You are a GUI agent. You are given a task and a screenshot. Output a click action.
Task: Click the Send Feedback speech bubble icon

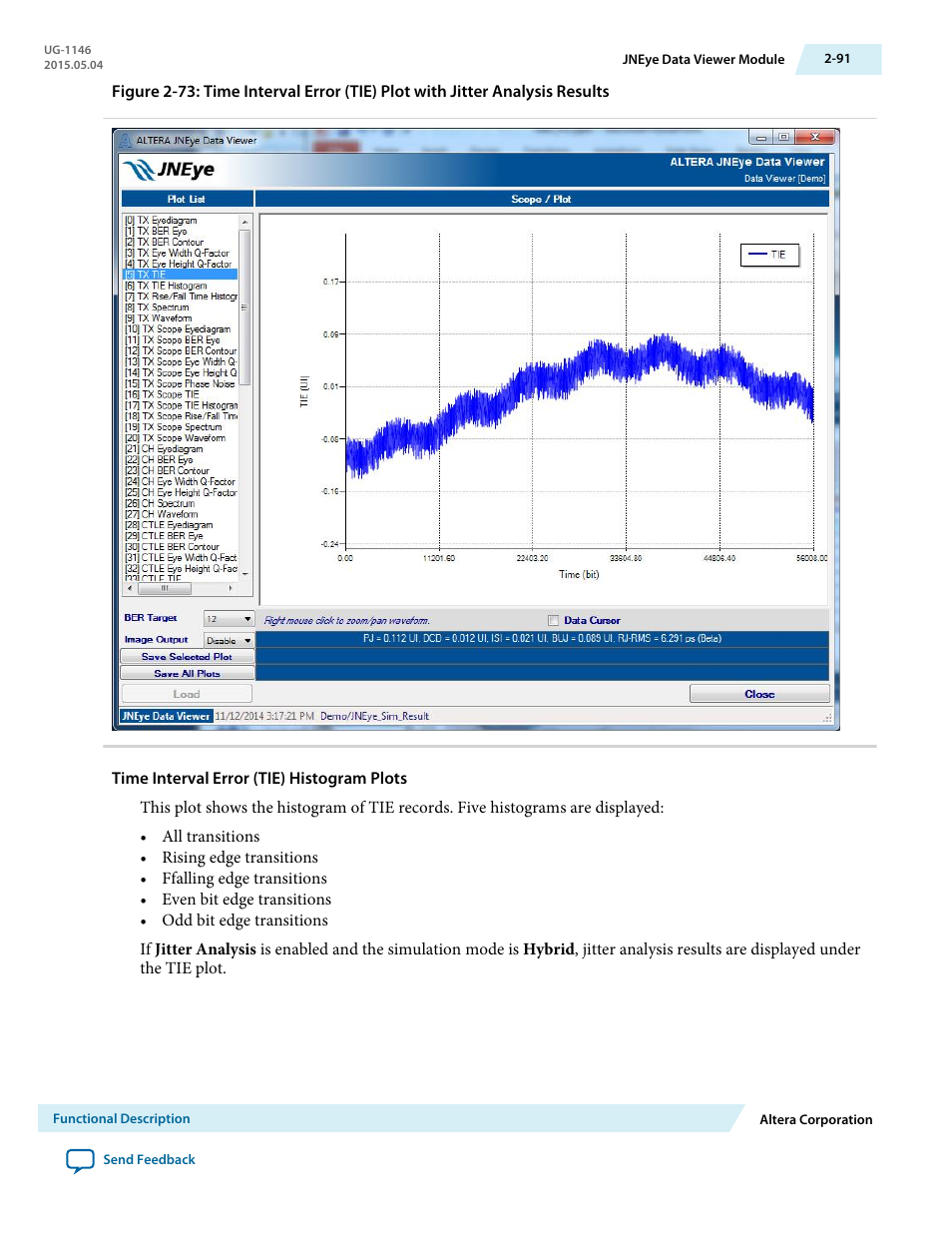(80, 1160)
